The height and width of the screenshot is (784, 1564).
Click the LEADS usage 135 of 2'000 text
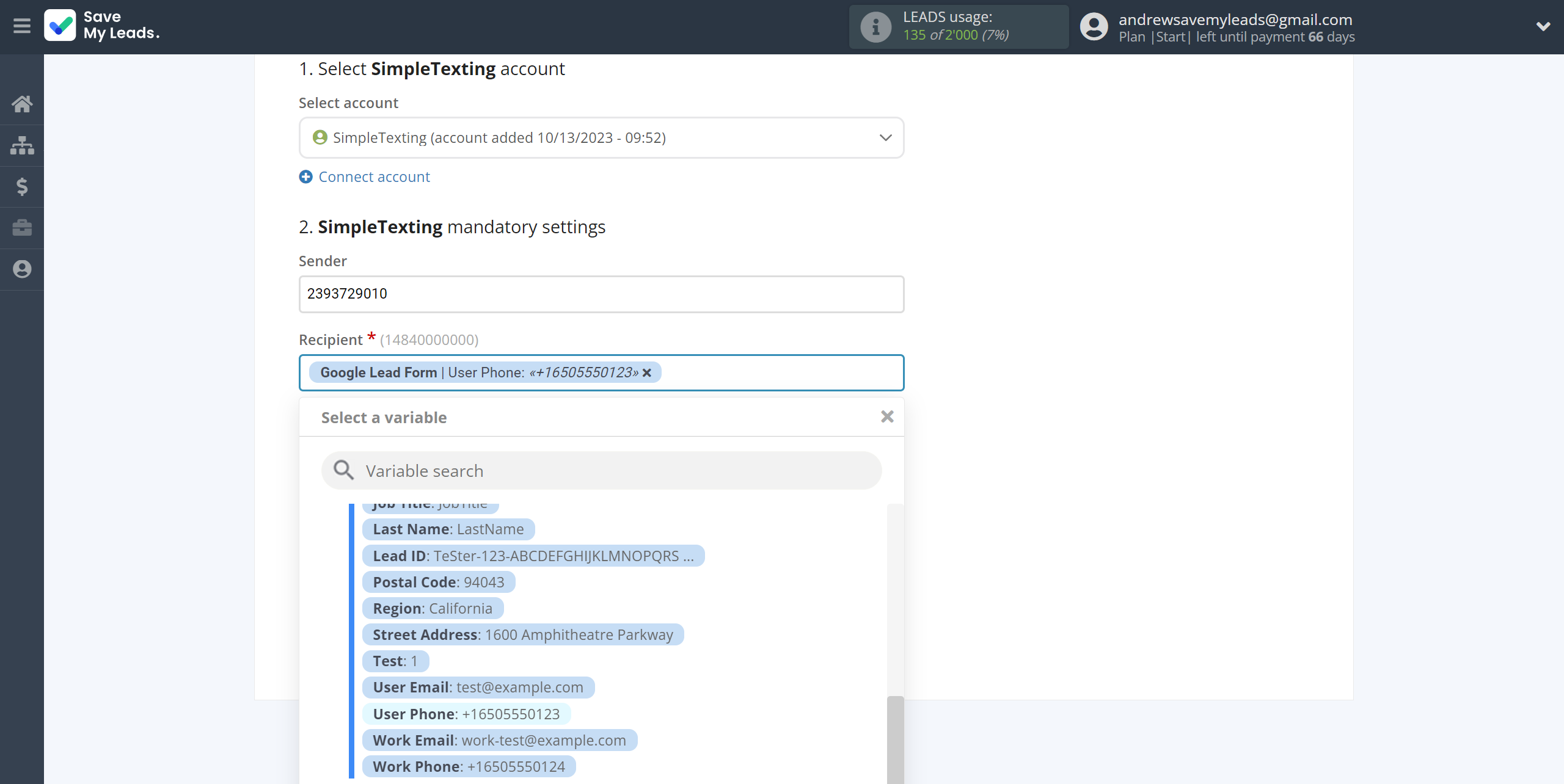tap(956, 35)
